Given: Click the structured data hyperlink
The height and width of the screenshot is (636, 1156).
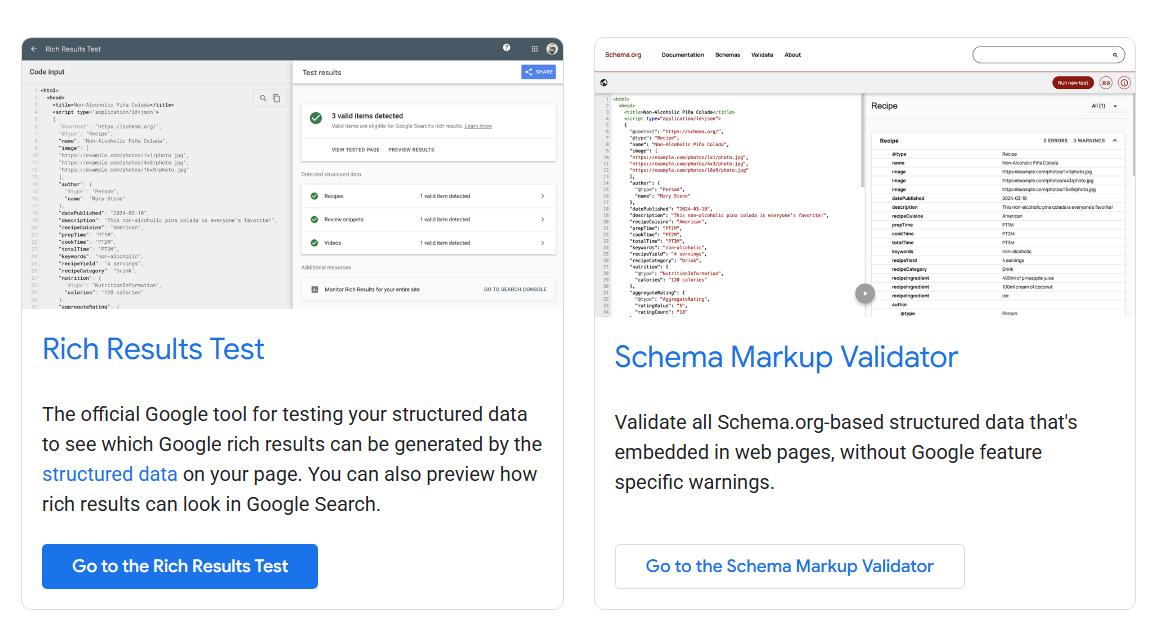Looking at the screenshot, I should [110, 473].
